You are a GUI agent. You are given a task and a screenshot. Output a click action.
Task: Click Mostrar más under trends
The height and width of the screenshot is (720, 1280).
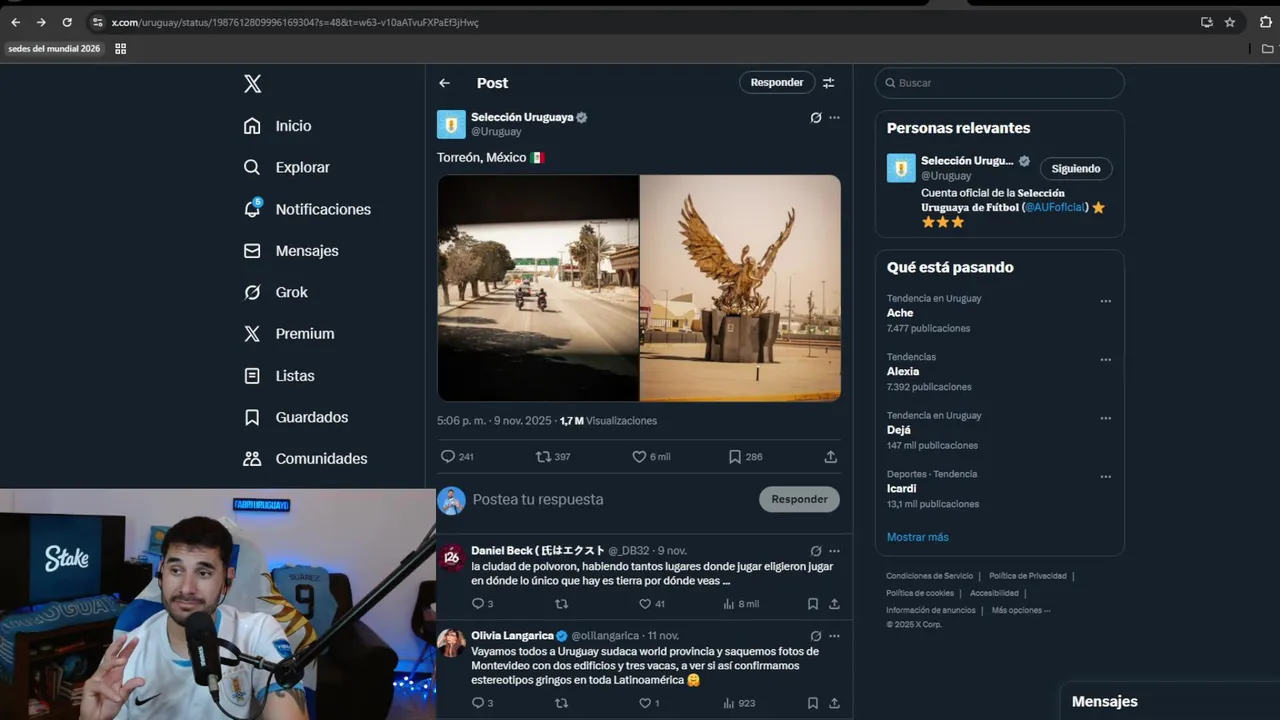coord(917,537)
